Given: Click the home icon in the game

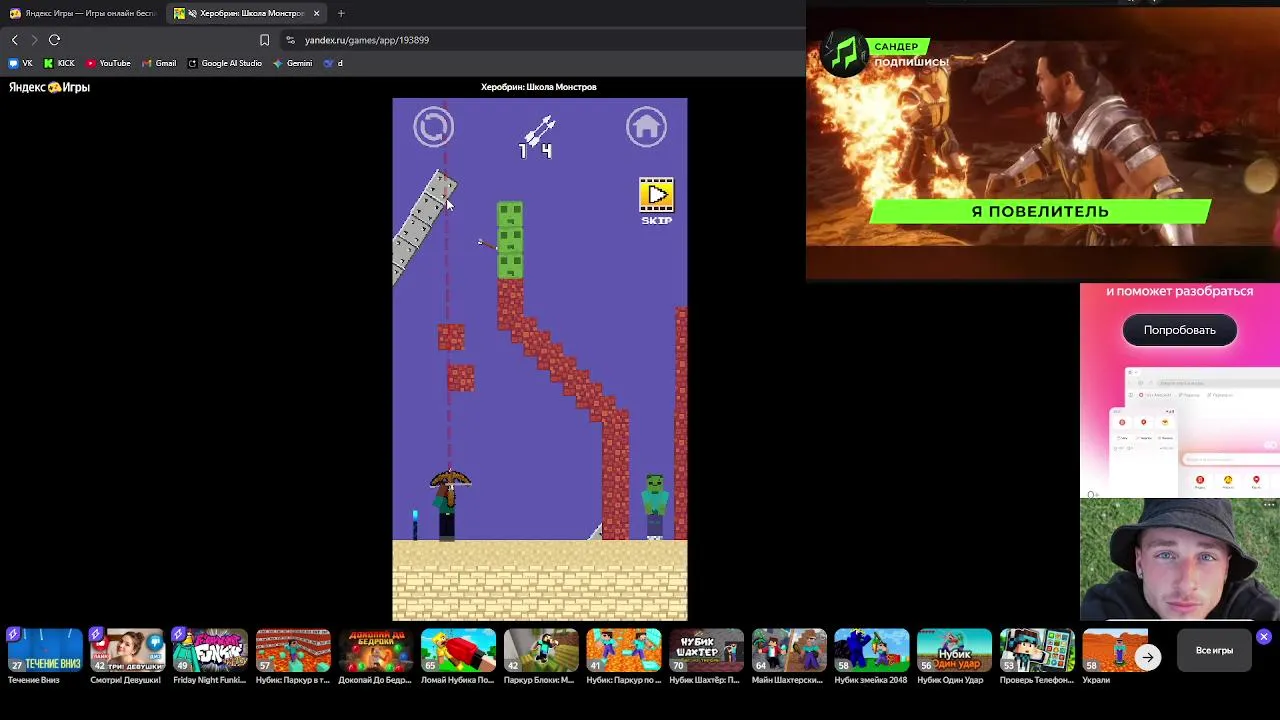Looking at the screenshot, I should (x=646, y=127).
